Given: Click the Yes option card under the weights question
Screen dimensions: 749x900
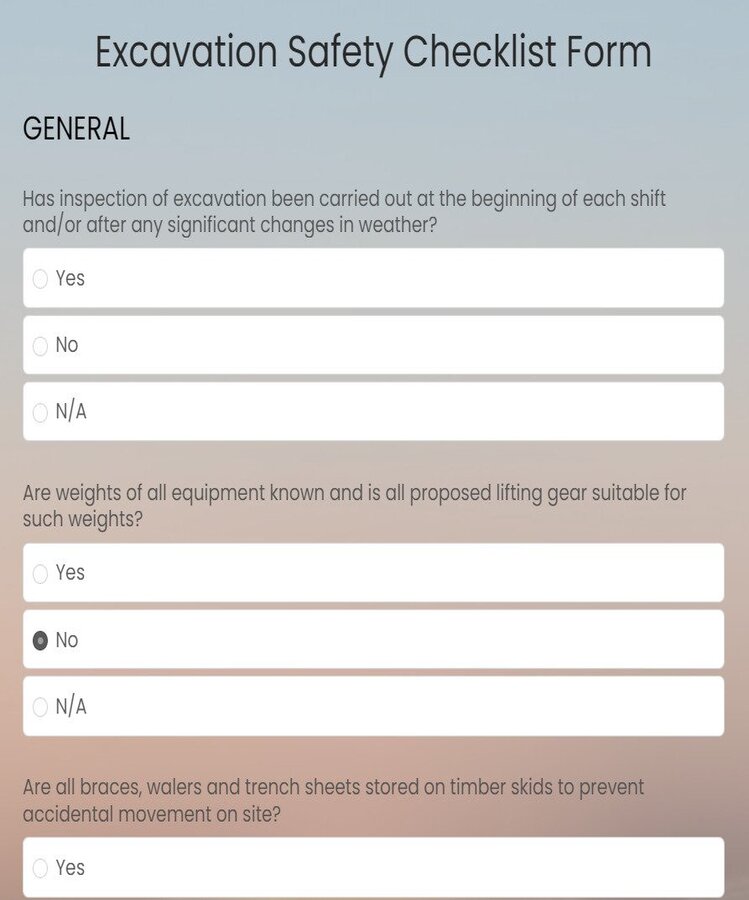Looking at the screenshot, I should tap(372, 573).
